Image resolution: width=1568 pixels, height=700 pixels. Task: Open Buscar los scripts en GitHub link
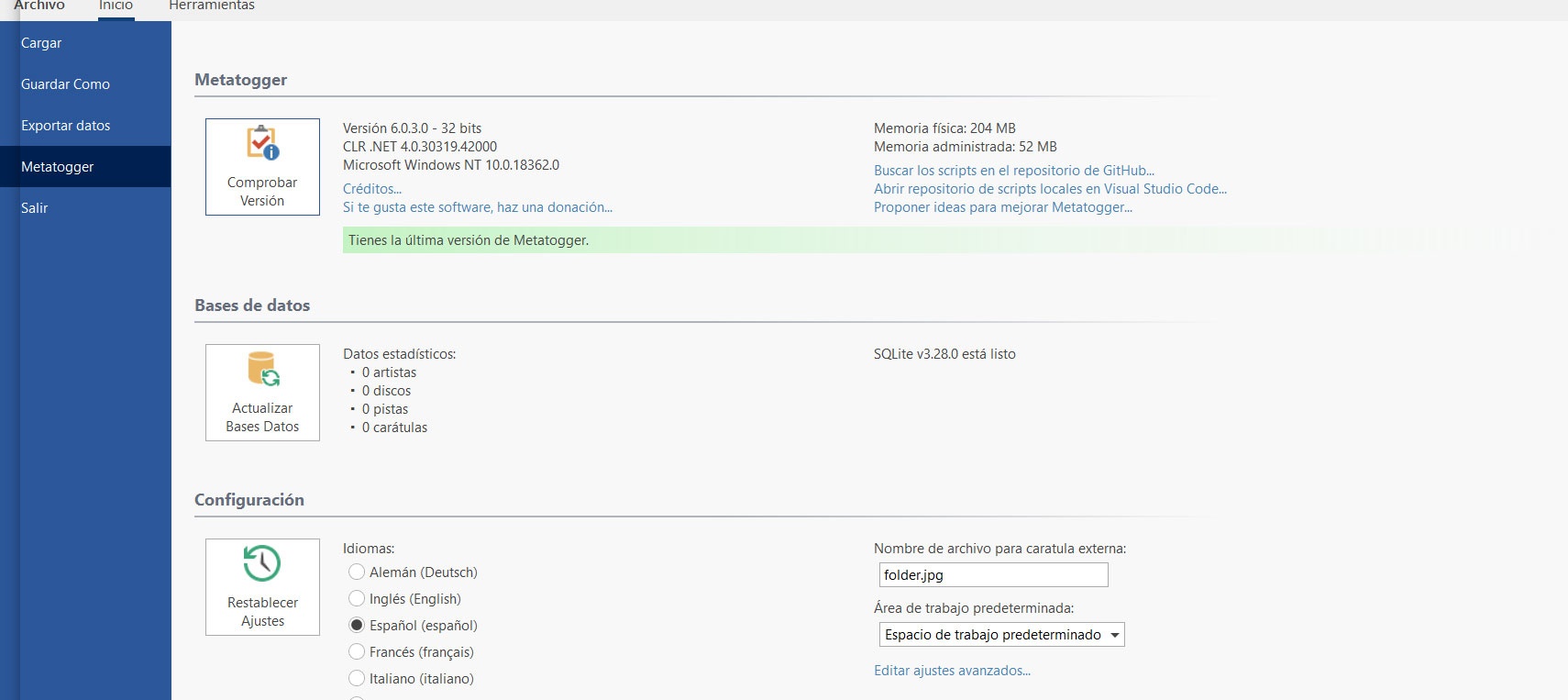(1014, 171)
